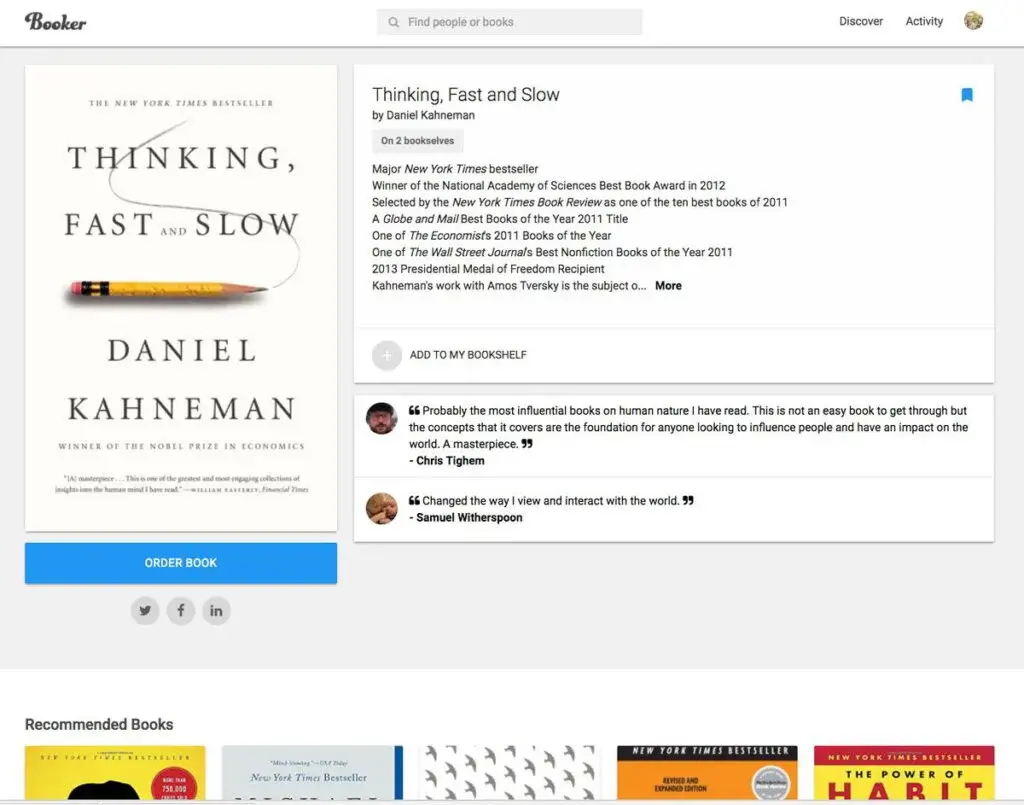Open the Discover page
The image size is (1024, 805).
[861, 22]
